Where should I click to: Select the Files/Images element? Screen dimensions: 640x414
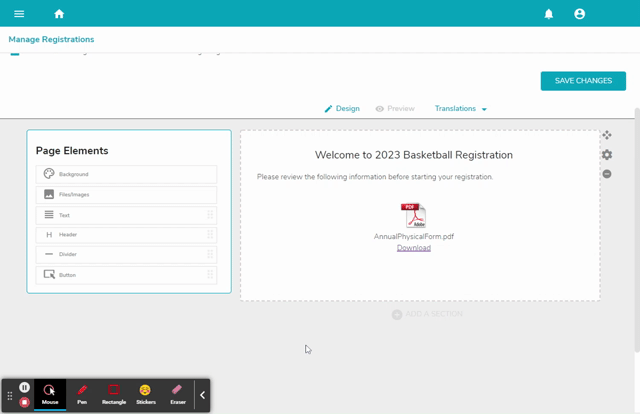tap(126, 195)
